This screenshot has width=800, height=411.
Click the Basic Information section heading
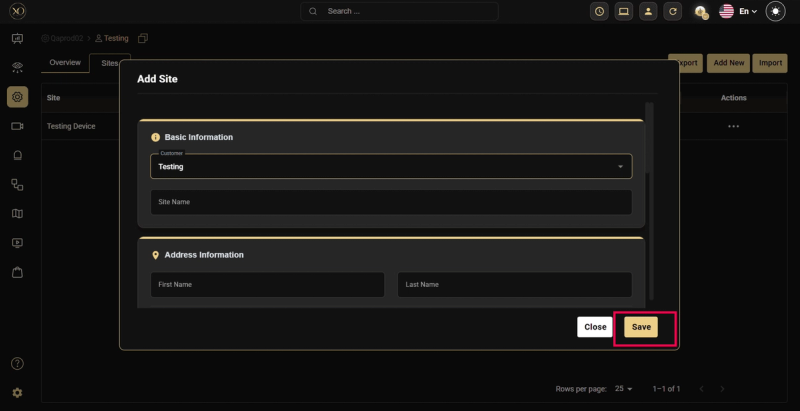(x=198, y=137)
